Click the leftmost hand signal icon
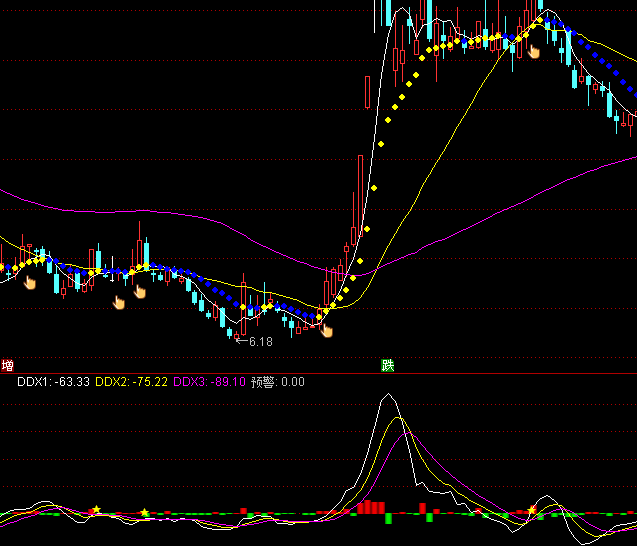 [x=29, y=283]
